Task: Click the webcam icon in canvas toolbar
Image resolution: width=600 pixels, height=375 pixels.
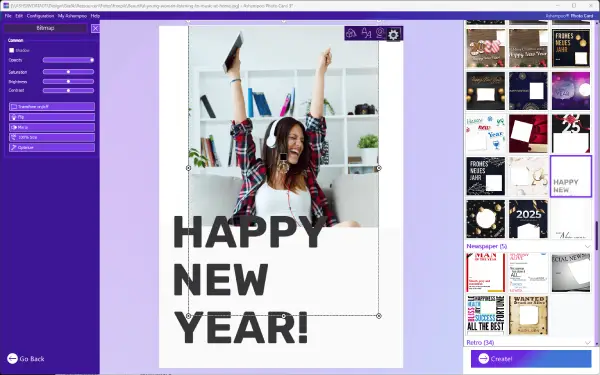Action: click(x=380, y=34)
